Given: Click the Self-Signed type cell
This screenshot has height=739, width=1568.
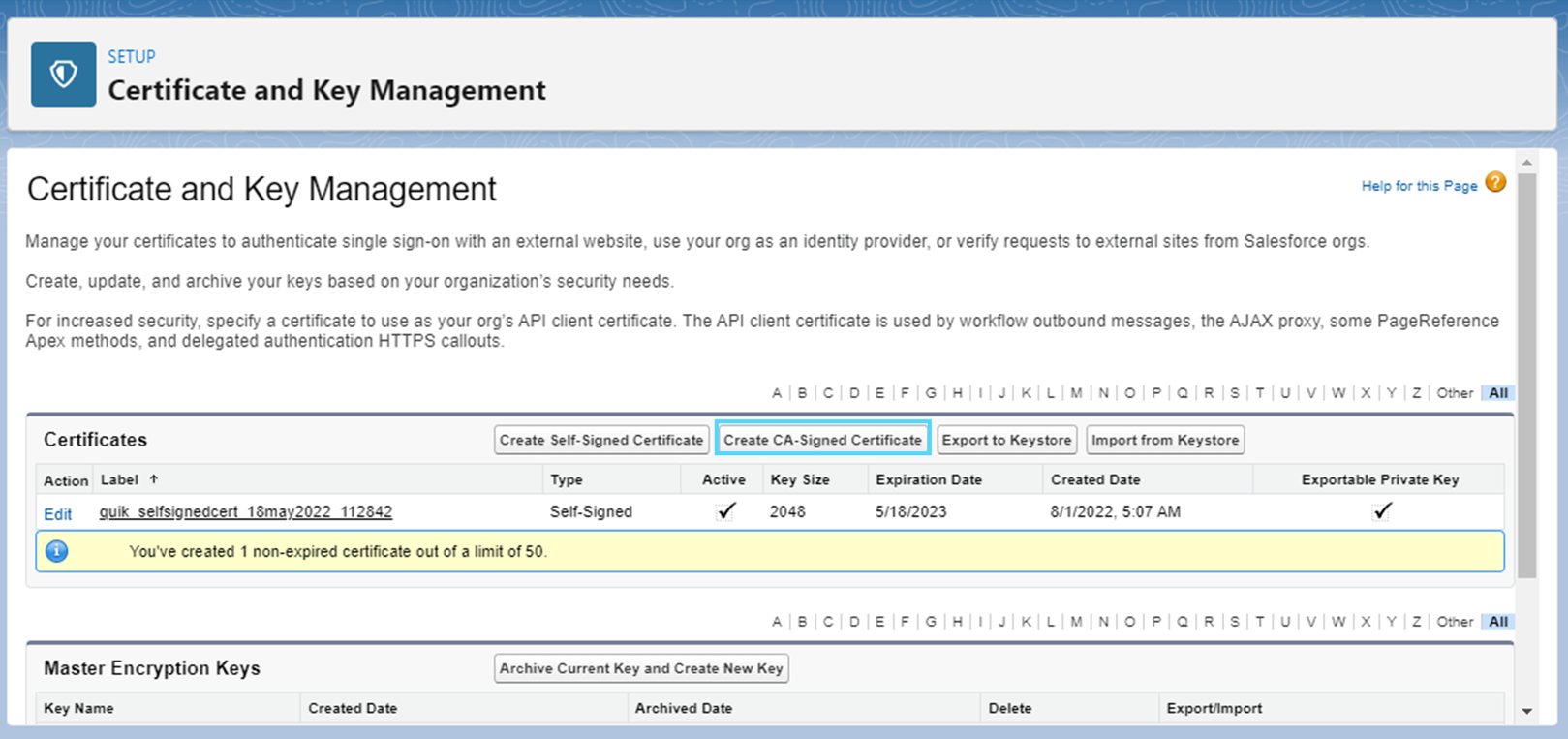Looking at the screenshot, I should pyautogui.click(x=591, y=511).
